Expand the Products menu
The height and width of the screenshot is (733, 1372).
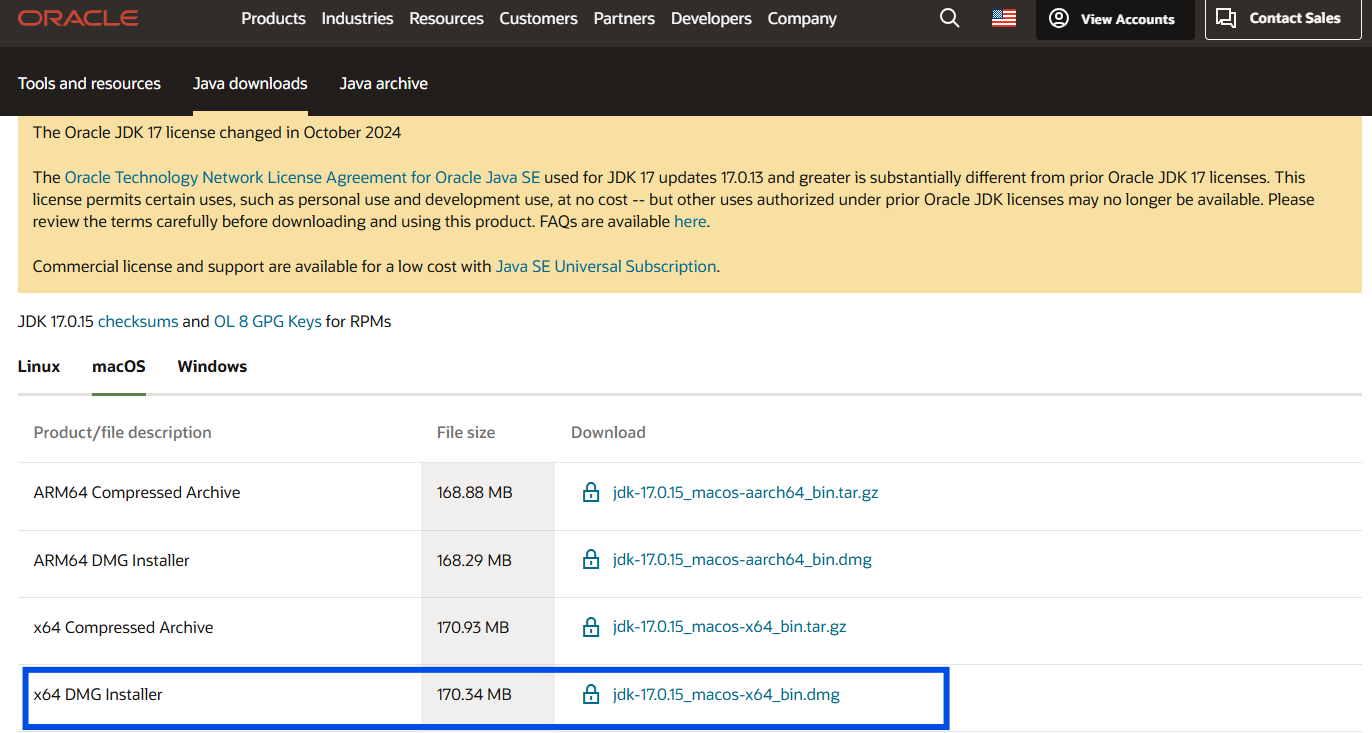[273, 19]
